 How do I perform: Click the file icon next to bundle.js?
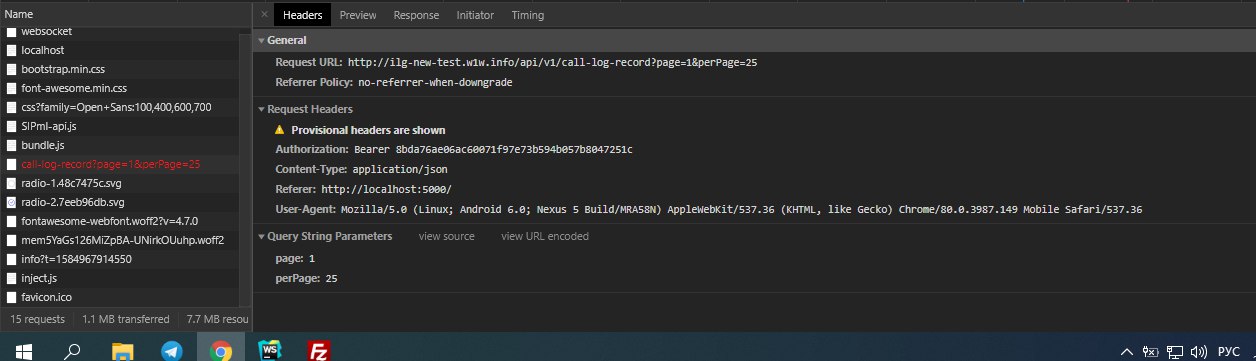tap(12, 145)
